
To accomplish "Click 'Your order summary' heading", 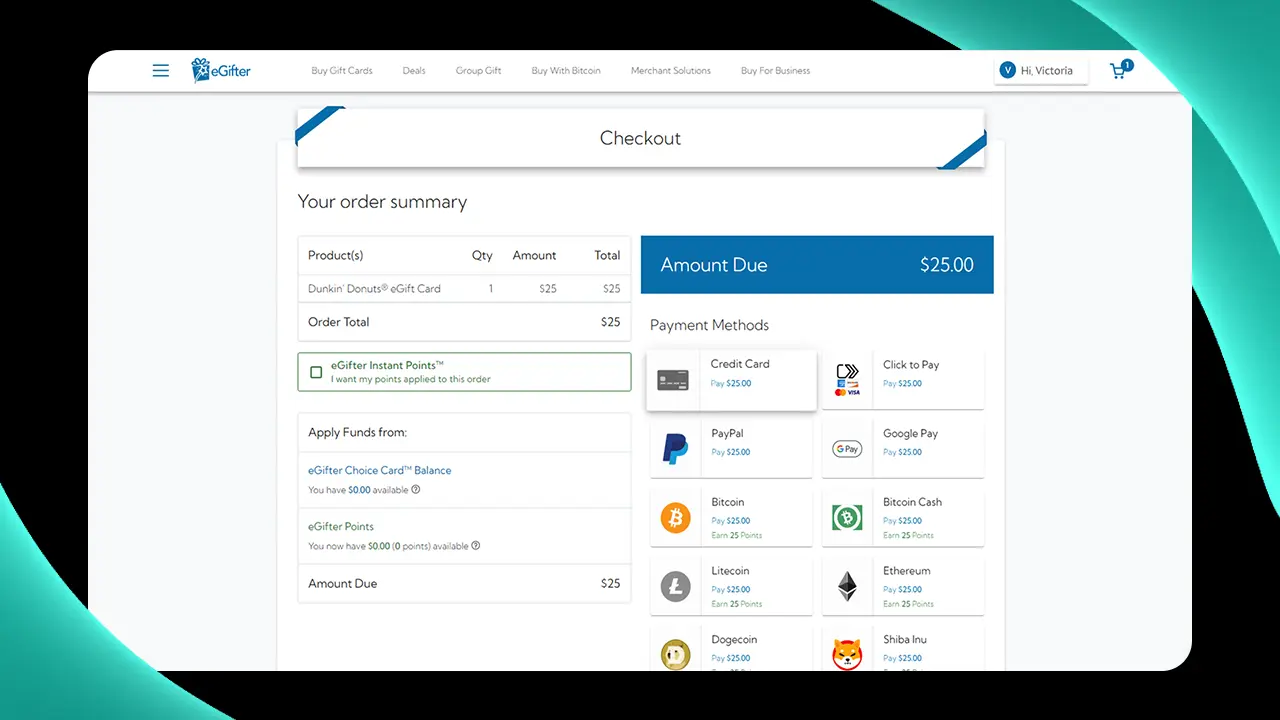I will coord(382,202).
